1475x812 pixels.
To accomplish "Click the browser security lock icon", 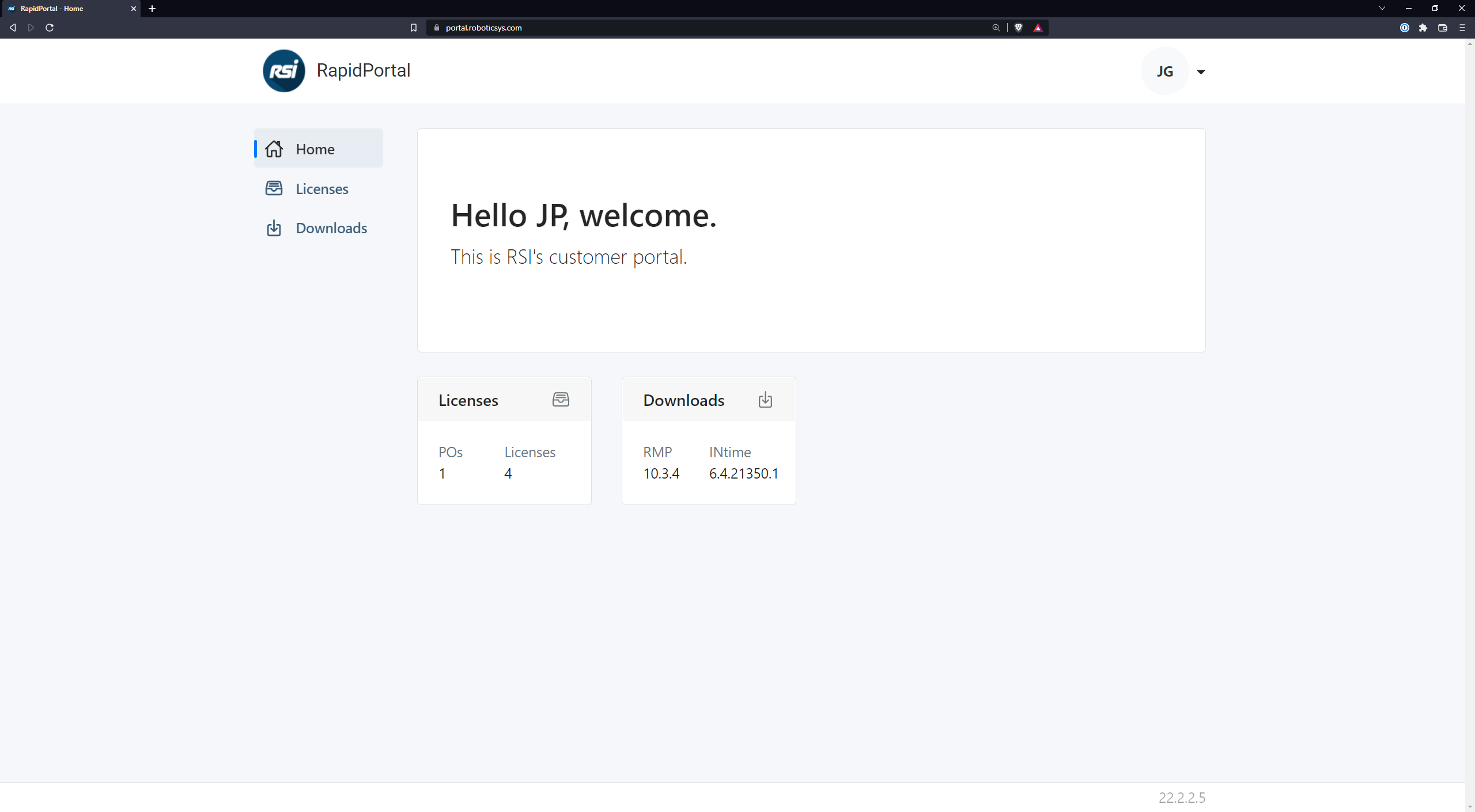I will (x=435, y=27).
